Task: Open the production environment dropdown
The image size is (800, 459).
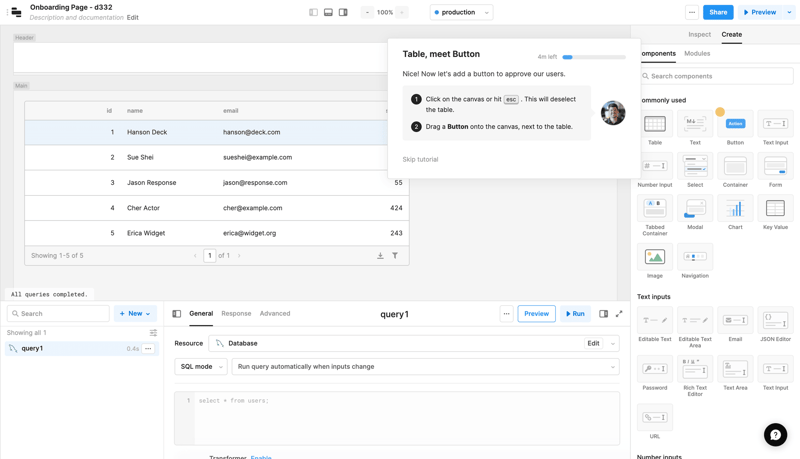Action: (x=461, y=12)
